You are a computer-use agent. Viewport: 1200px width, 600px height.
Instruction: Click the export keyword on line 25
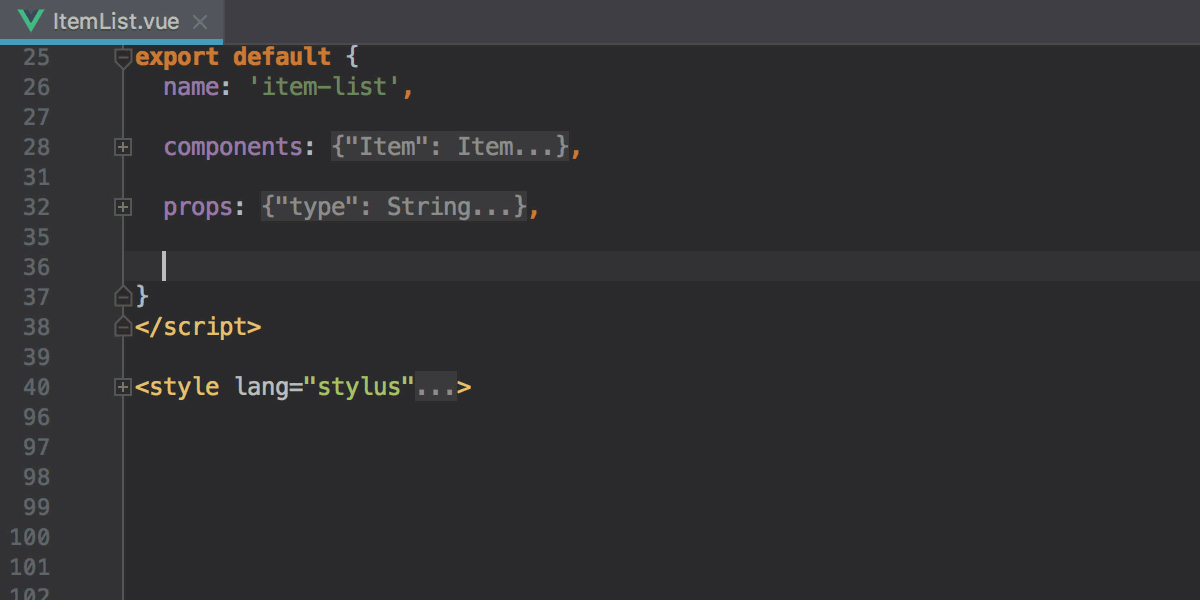tap(178, 57)
